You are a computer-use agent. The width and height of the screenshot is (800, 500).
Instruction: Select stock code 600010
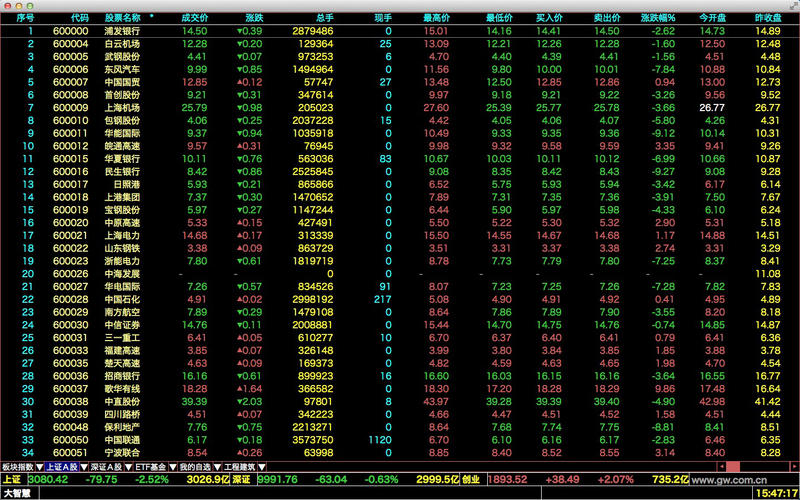(x=70, y=120)
